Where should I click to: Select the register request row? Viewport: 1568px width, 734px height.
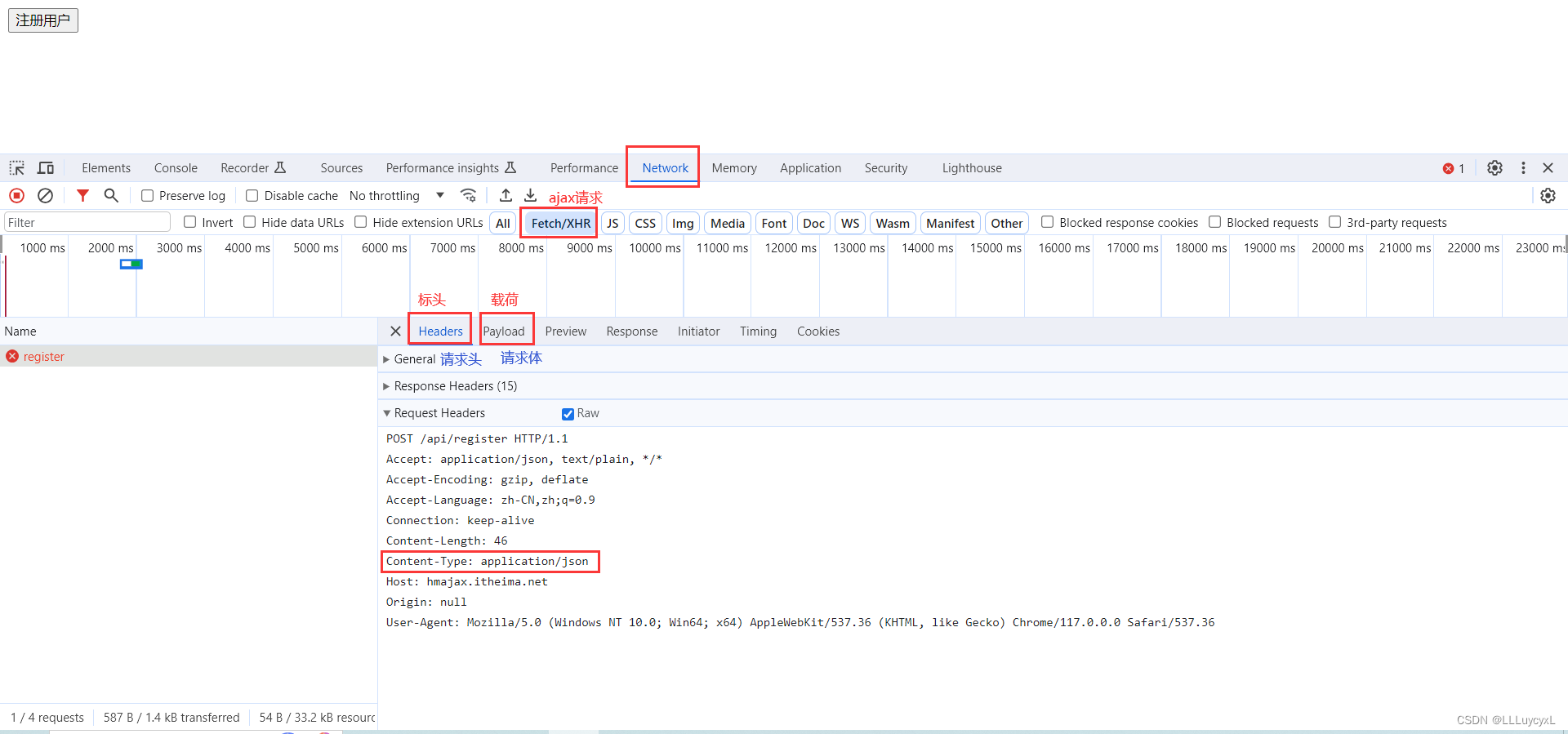pos(189,357)
